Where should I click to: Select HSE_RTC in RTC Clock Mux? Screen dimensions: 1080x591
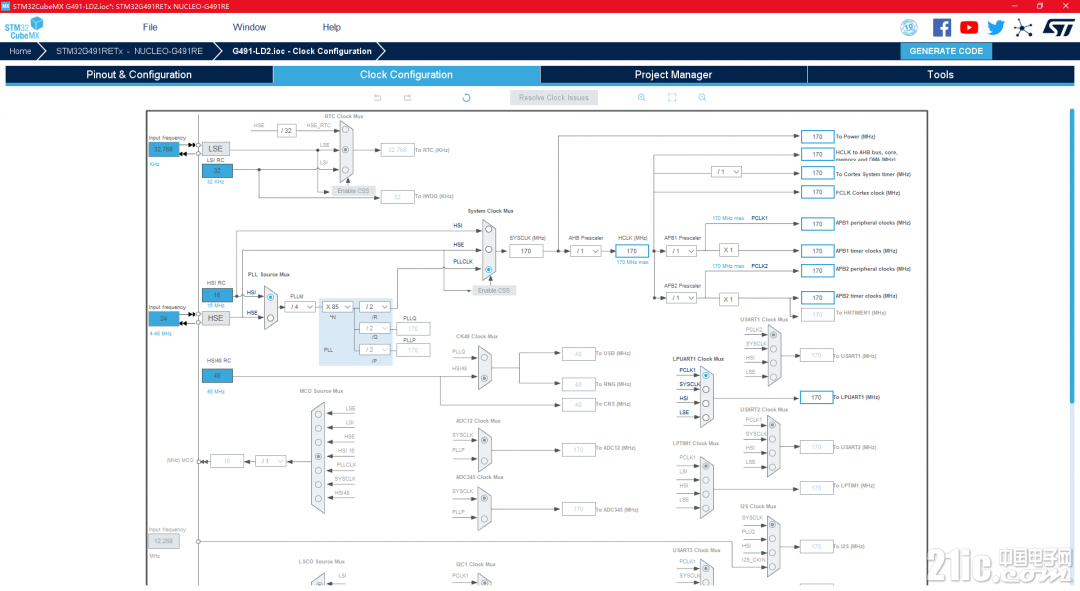pyautogui.click(x=346, y=129)
